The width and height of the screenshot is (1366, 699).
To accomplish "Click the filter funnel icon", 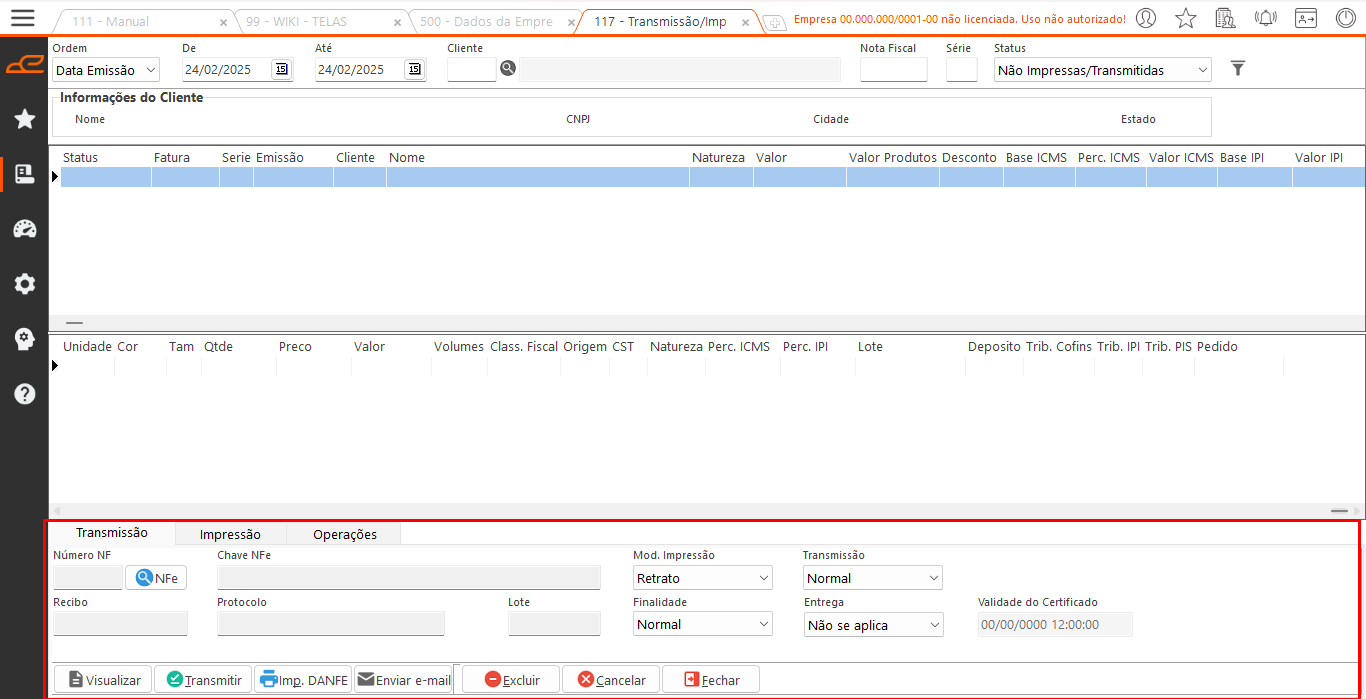I will coord(1238,69).
